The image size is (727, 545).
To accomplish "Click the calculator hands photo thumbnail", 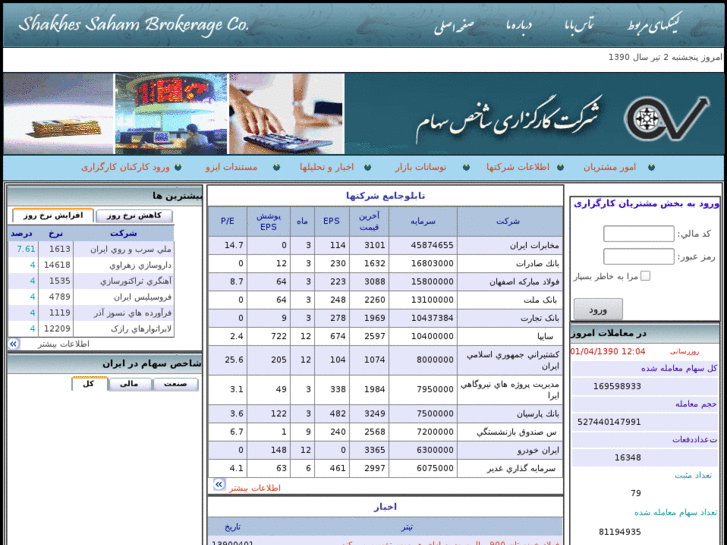I will pos(287,114).
